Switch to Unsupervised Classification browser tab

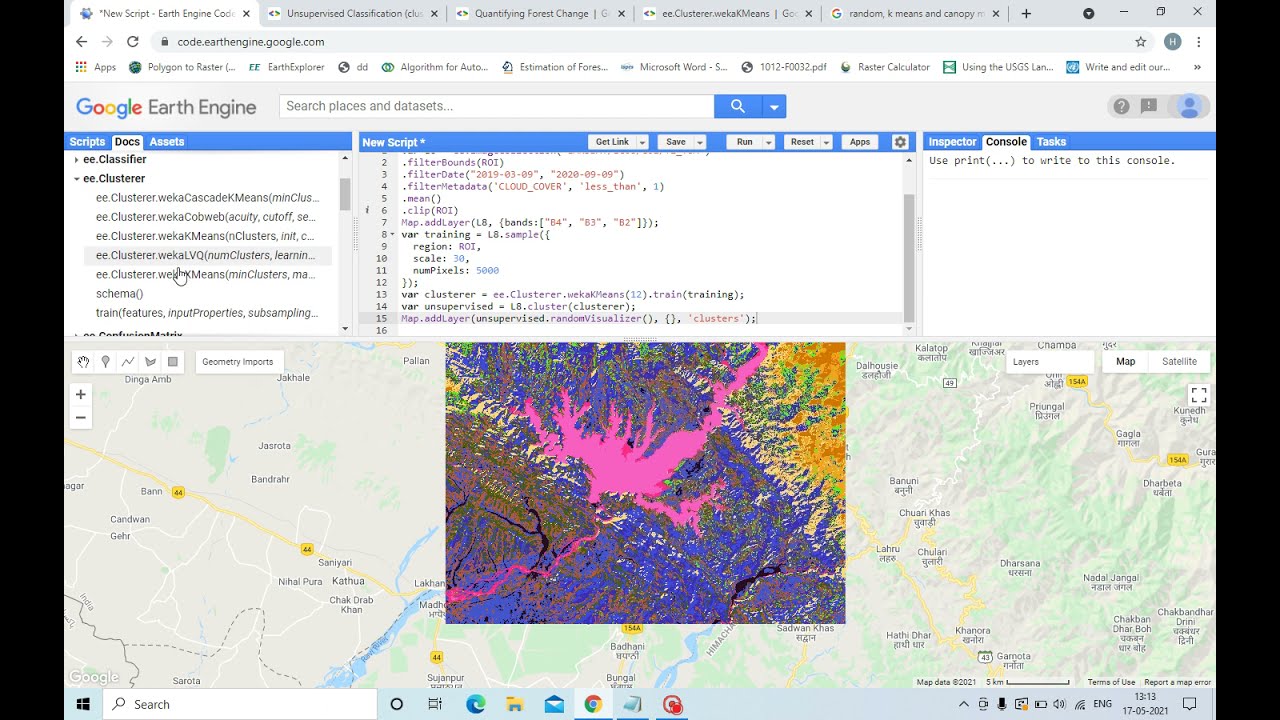(x=353, y=14)
